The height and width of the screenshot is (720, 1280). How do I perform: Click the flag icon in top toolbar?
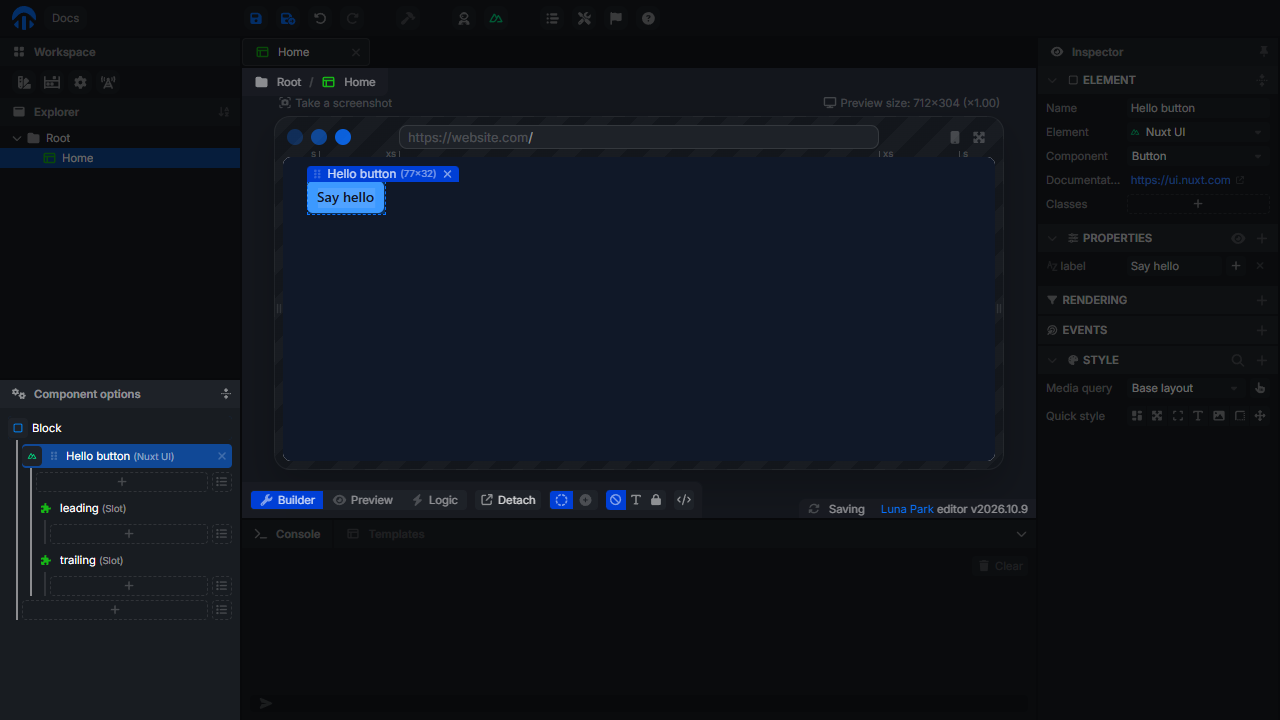click(616, 18)
